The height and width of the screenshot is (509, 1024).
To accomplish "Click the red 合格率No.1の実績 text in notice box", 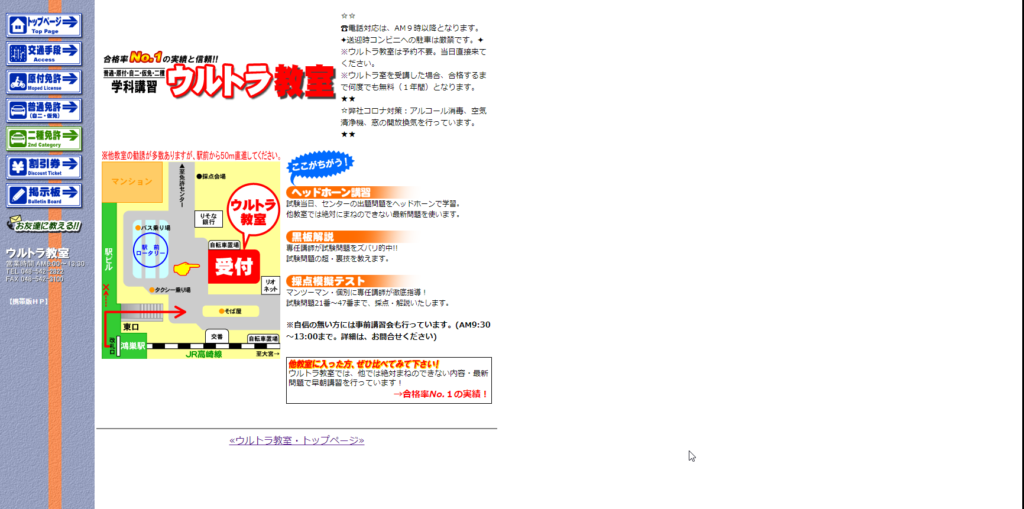I will [440, 394].
